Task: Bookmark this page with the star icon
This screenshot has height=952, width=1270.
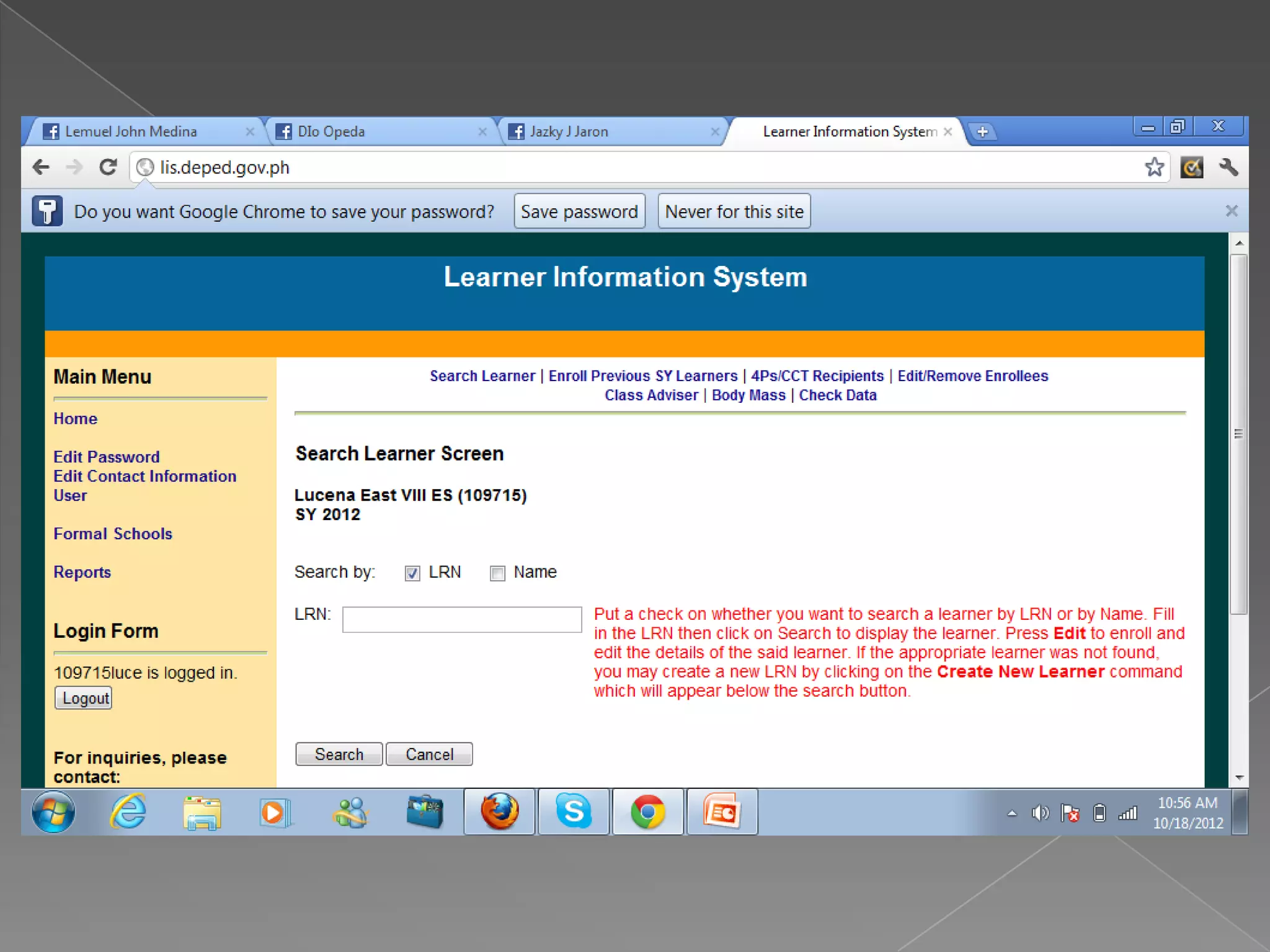Action: (1154, 167)
